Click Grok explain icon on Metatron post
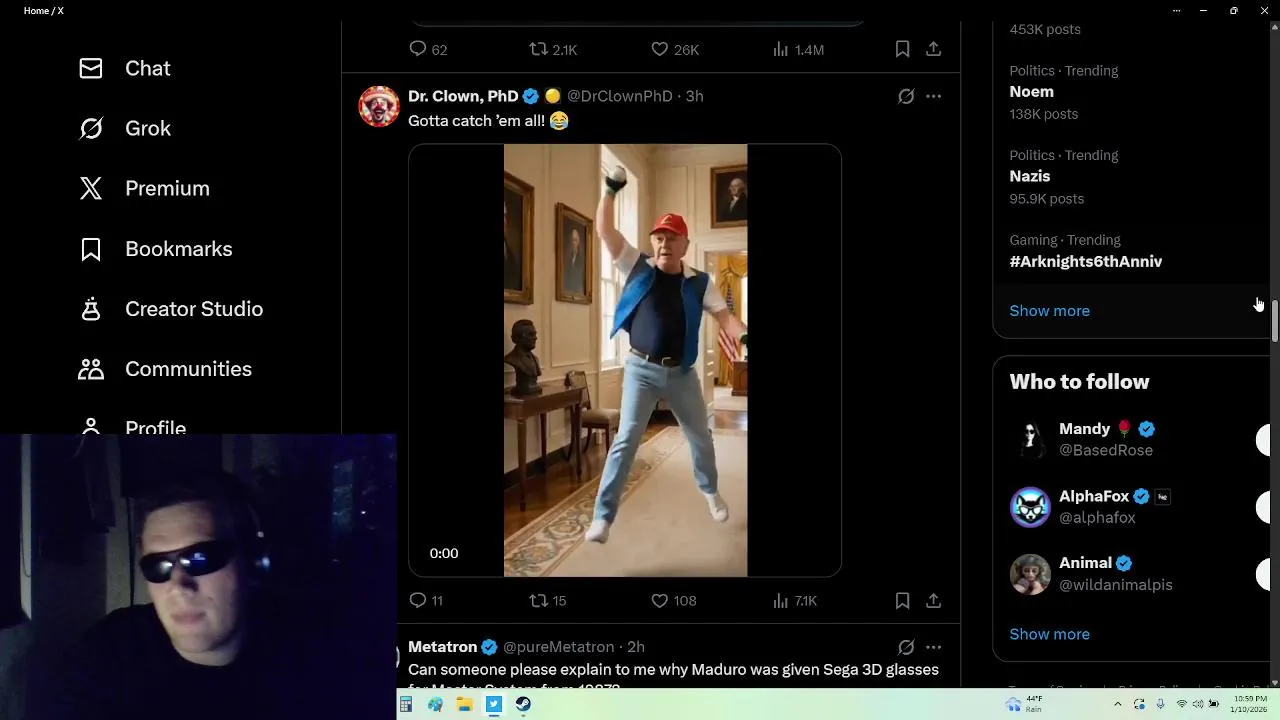Viewport: 1280px width, 720px height. pos(906,647)
